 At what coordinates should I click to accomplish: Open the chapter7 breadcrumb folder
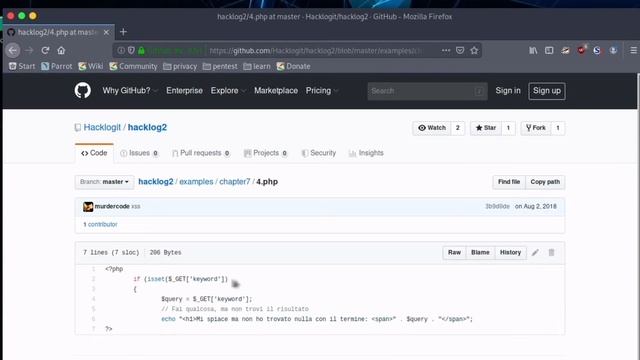tap(235, 182)
